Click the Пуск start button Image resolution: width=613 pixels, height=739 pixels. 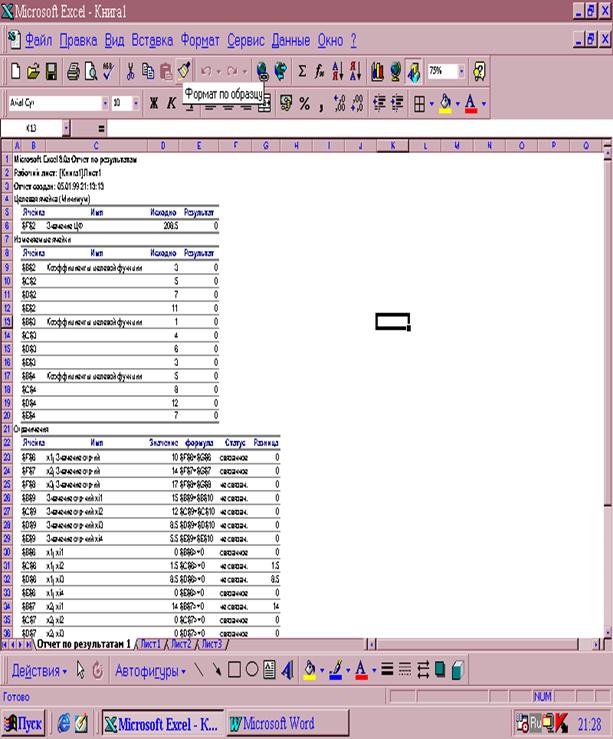[23, 723]
